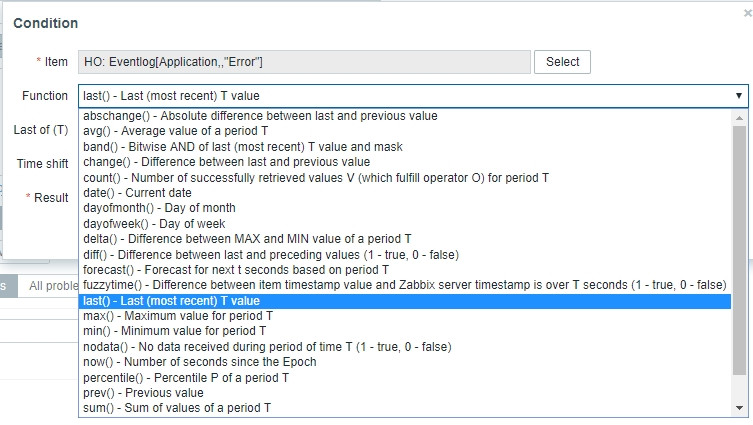Choose dayofmonth() function
Image resolution: width=753 pixels, height=425 pixels.
[404, 208]
